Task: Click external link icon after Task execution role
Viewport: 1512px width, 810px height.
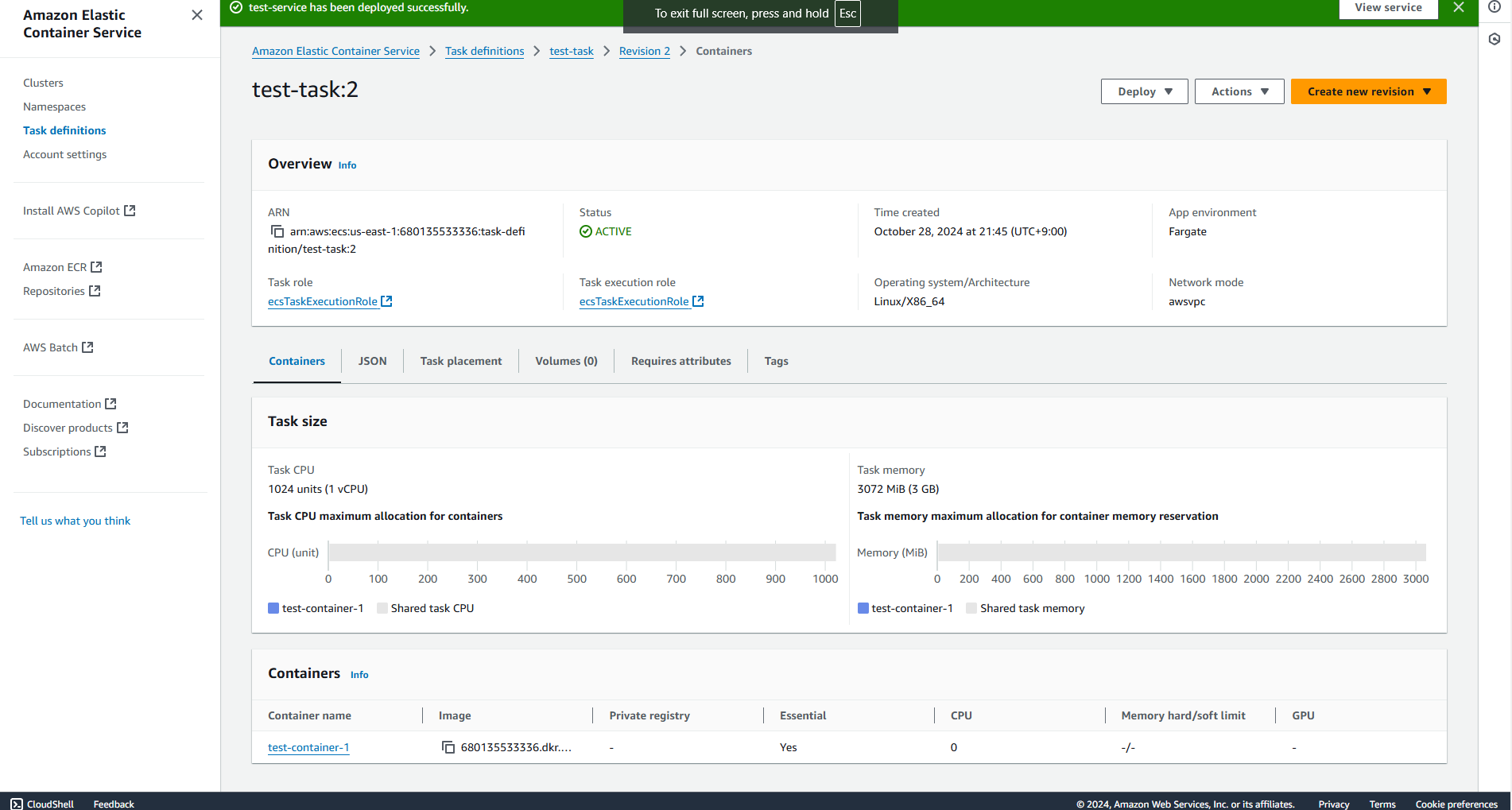Action: (698, 301)
